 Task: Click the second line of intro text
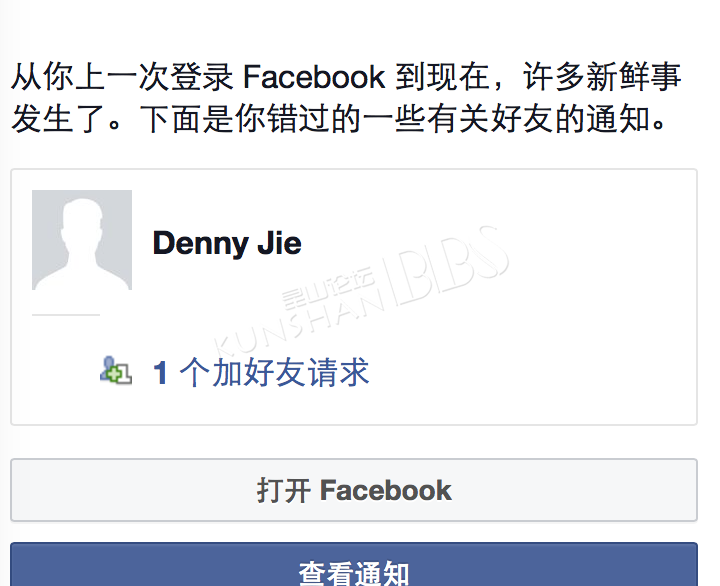coord(338,118)
